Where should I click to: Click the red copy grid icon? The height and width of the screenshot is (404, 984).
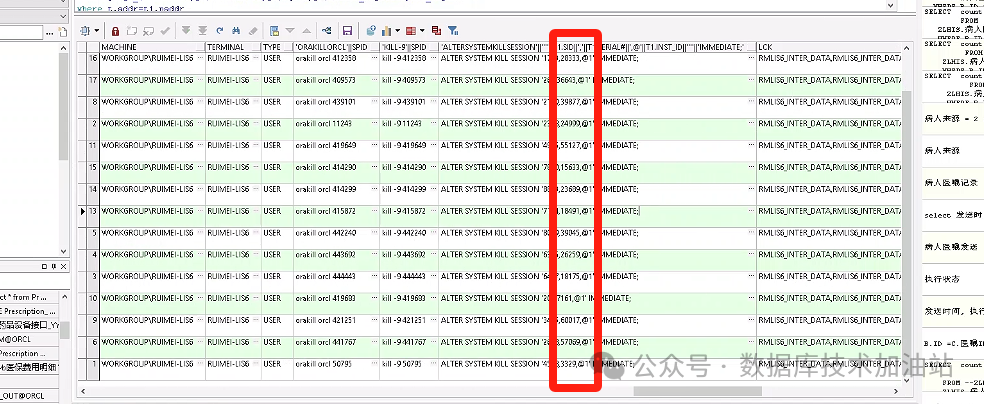tap(437, 30)
